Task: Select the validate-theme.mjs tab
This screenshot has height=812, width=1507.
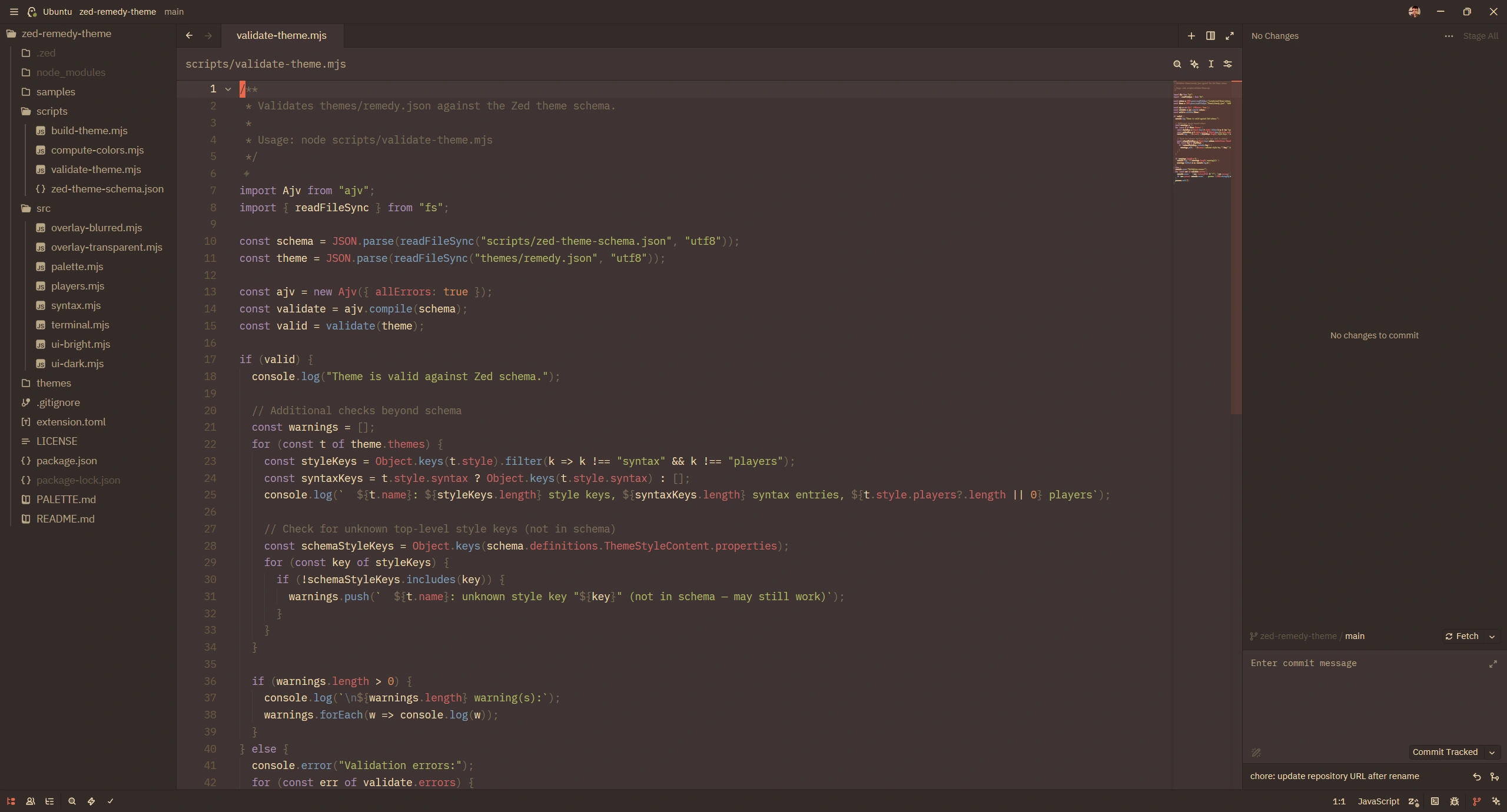Action: 281,35
